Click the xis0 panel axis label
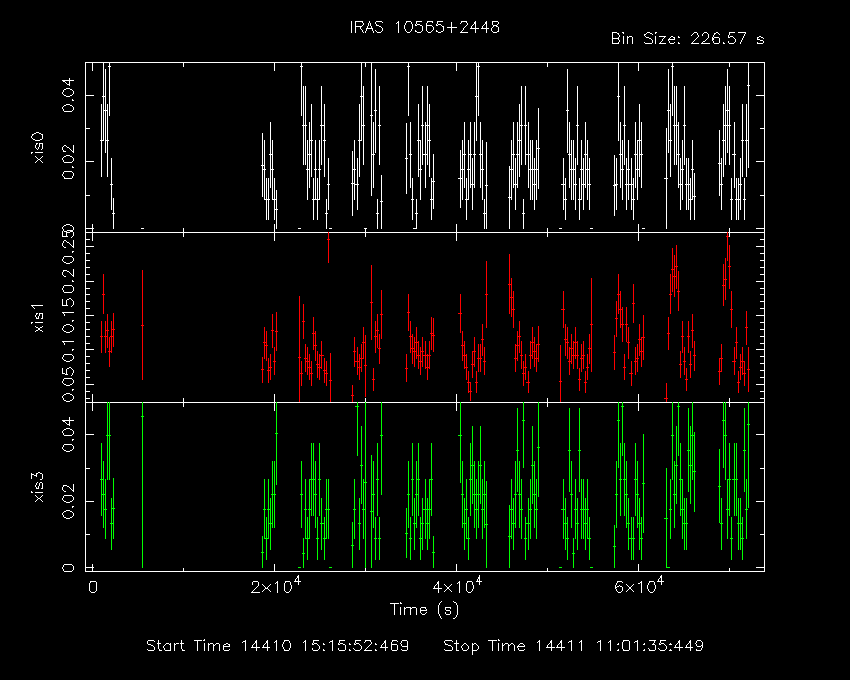The image size is (850, 680). (38, 147)
